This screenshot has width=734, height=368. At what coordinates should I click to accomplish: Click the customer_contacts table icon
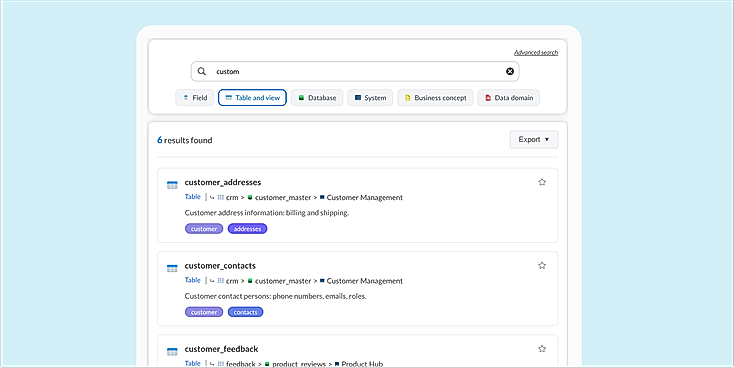coord(172,268)
